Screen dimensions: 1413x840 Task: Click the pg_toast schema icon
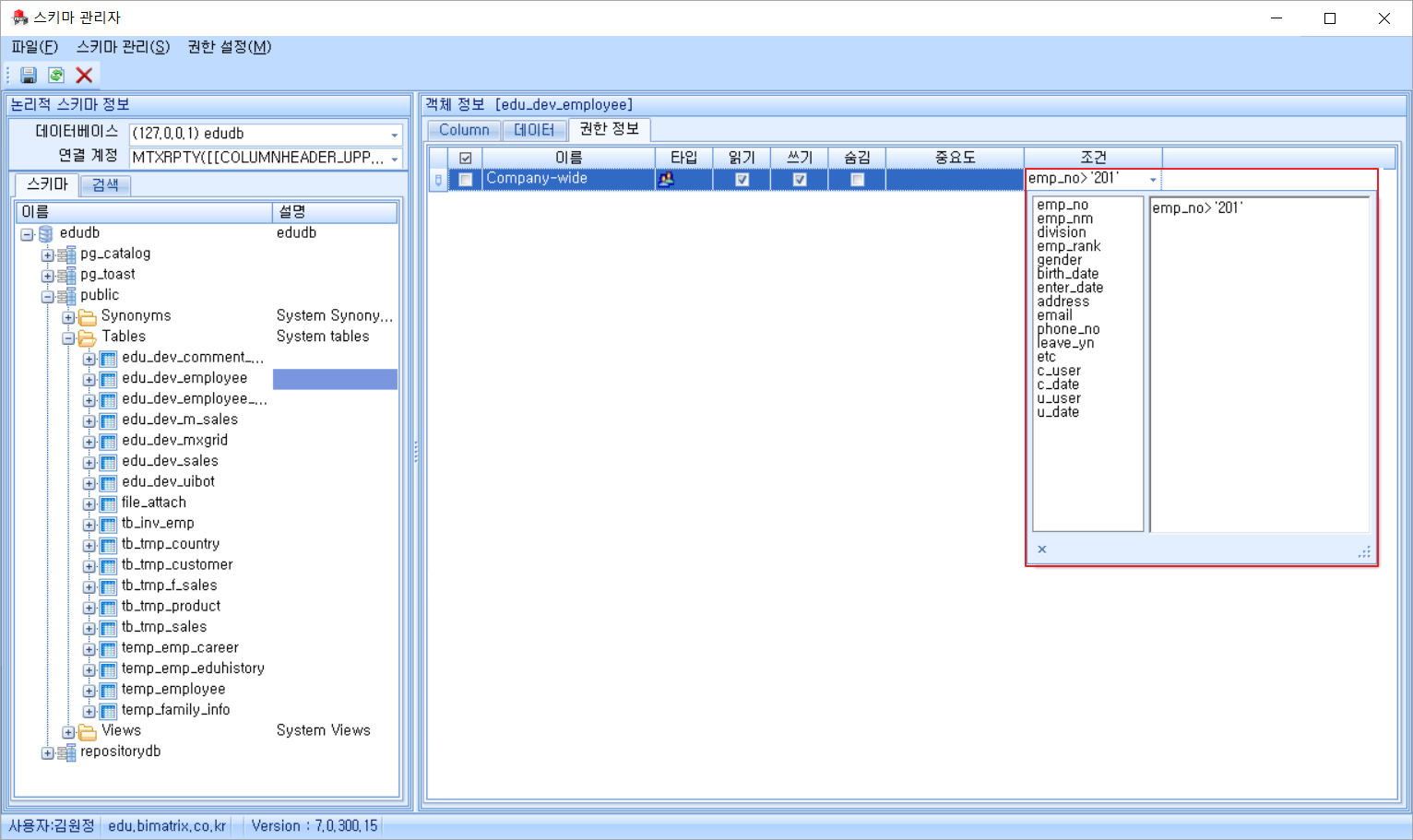click(66, 276)
